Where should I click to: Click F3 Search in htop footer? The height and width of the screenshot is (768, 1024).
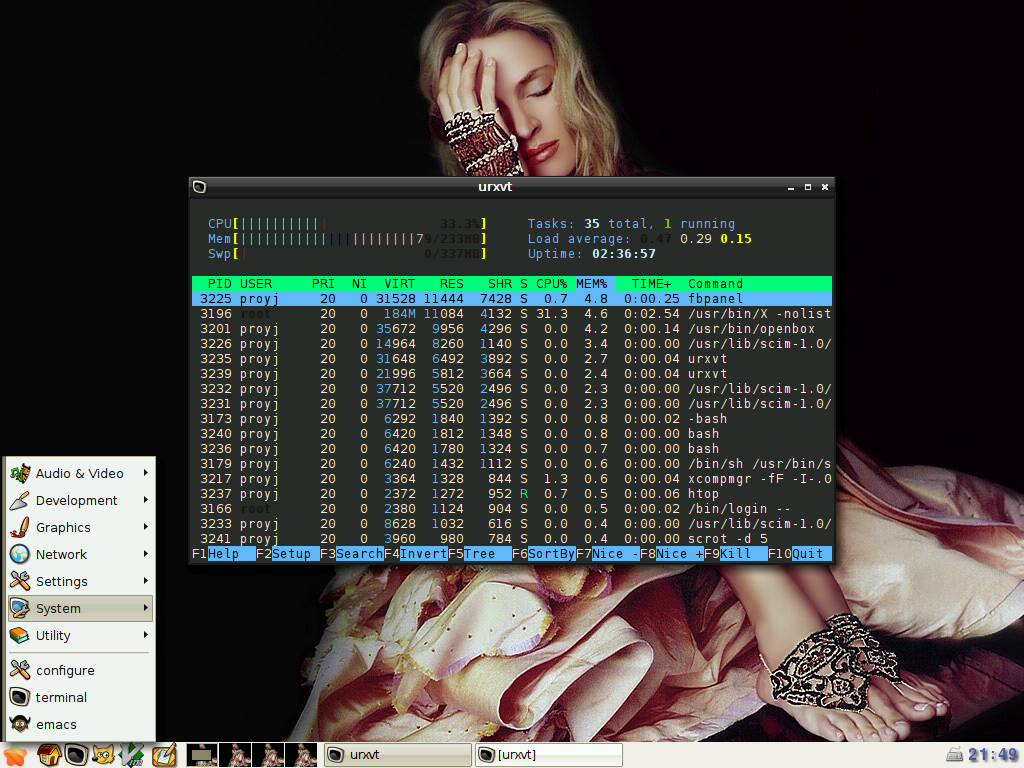351,554
